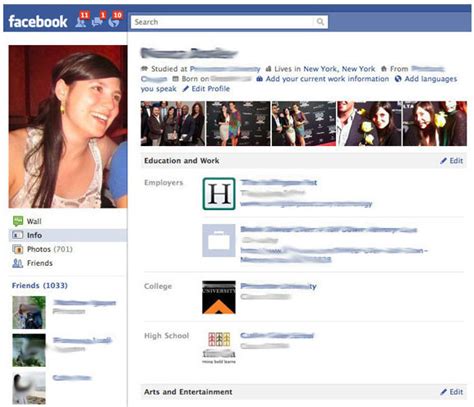Open the fourth photo with yellow roses

[x=369, y=124]
